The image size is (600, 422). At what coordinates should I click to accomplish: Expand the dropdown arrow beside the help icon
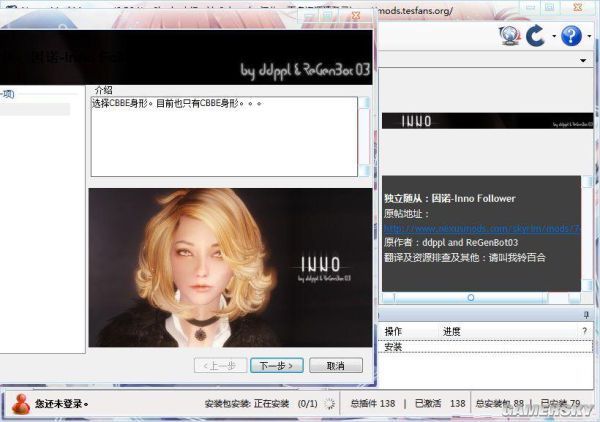[589, 36]
